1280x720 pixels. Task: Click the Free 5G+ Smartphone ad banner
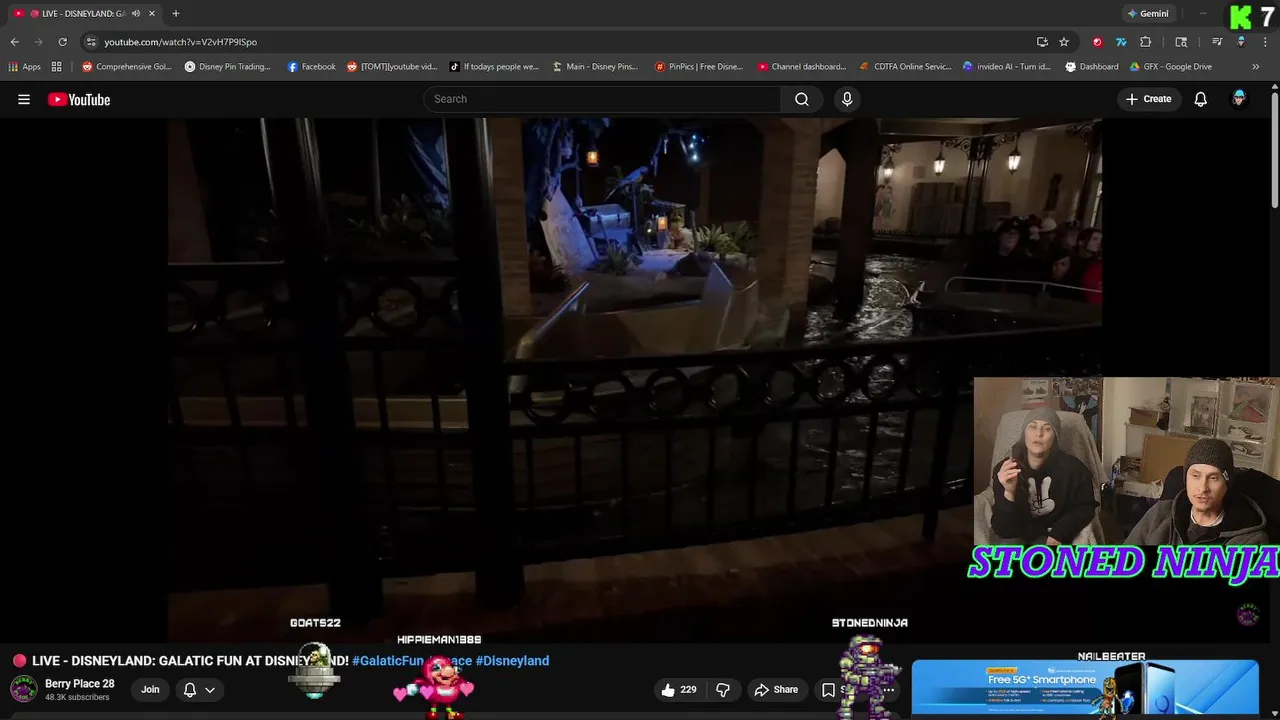tap(1085, 688)
